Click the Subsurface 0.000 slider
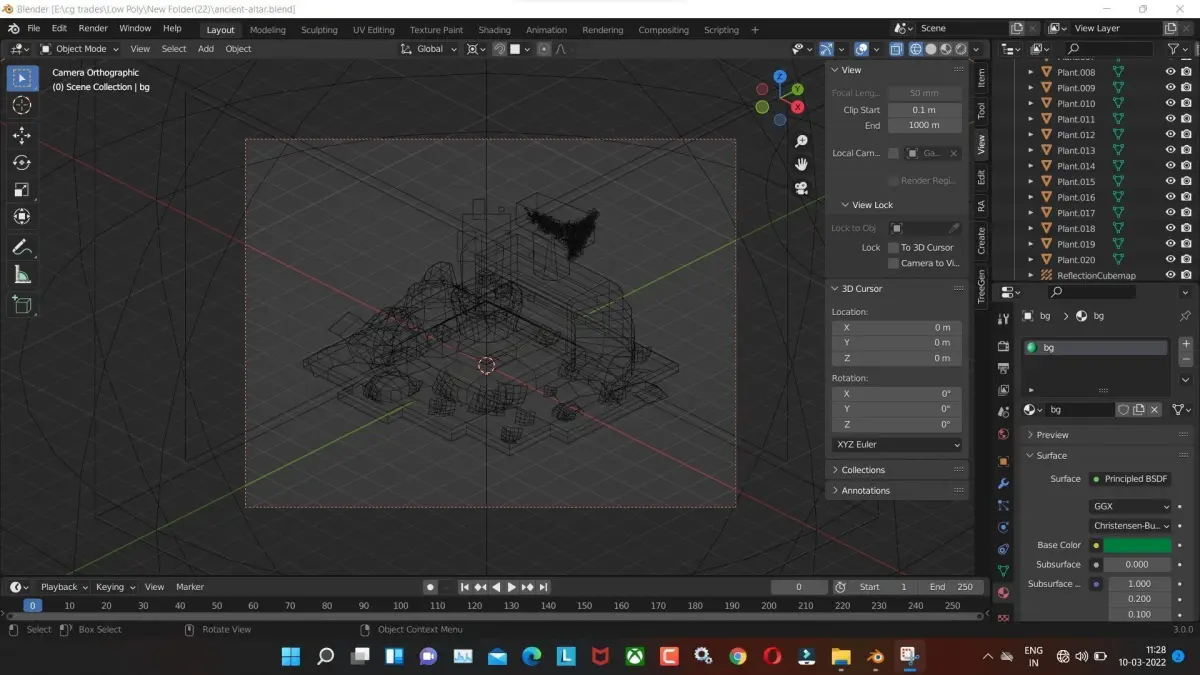The height and width of the screenshot is (675, 1200). click(x=1137, y=564)
